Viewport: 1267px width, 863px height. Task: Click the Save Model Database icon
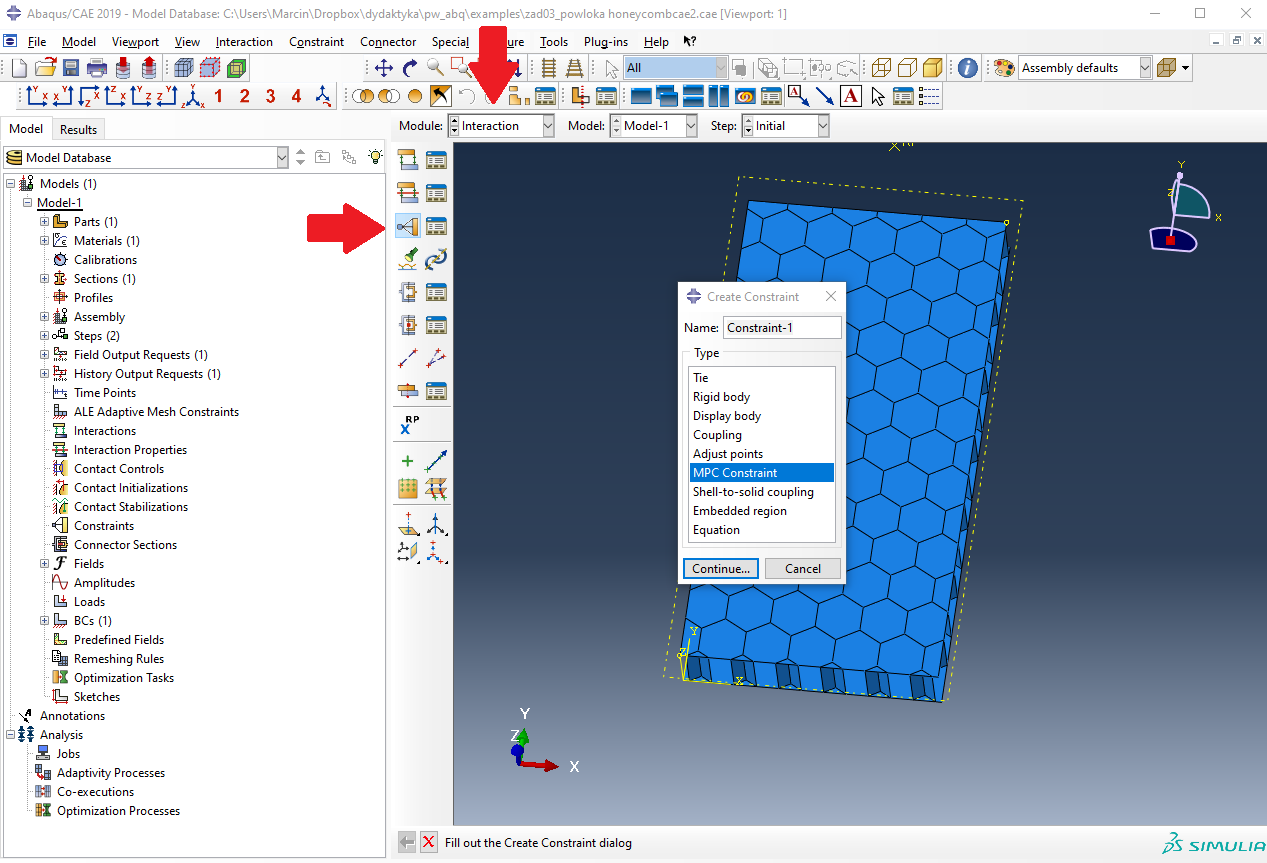(71, 68)
